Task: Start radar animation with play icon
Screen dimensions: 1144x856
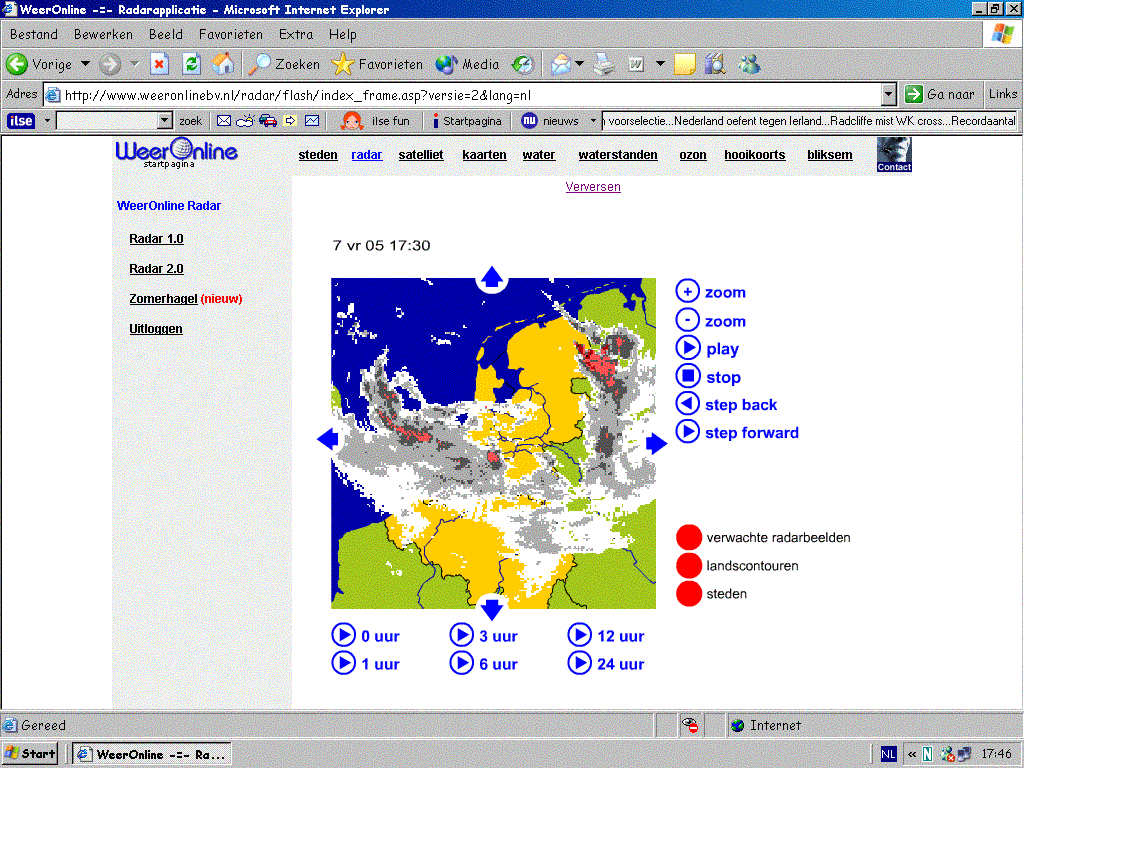Action: 687,347
